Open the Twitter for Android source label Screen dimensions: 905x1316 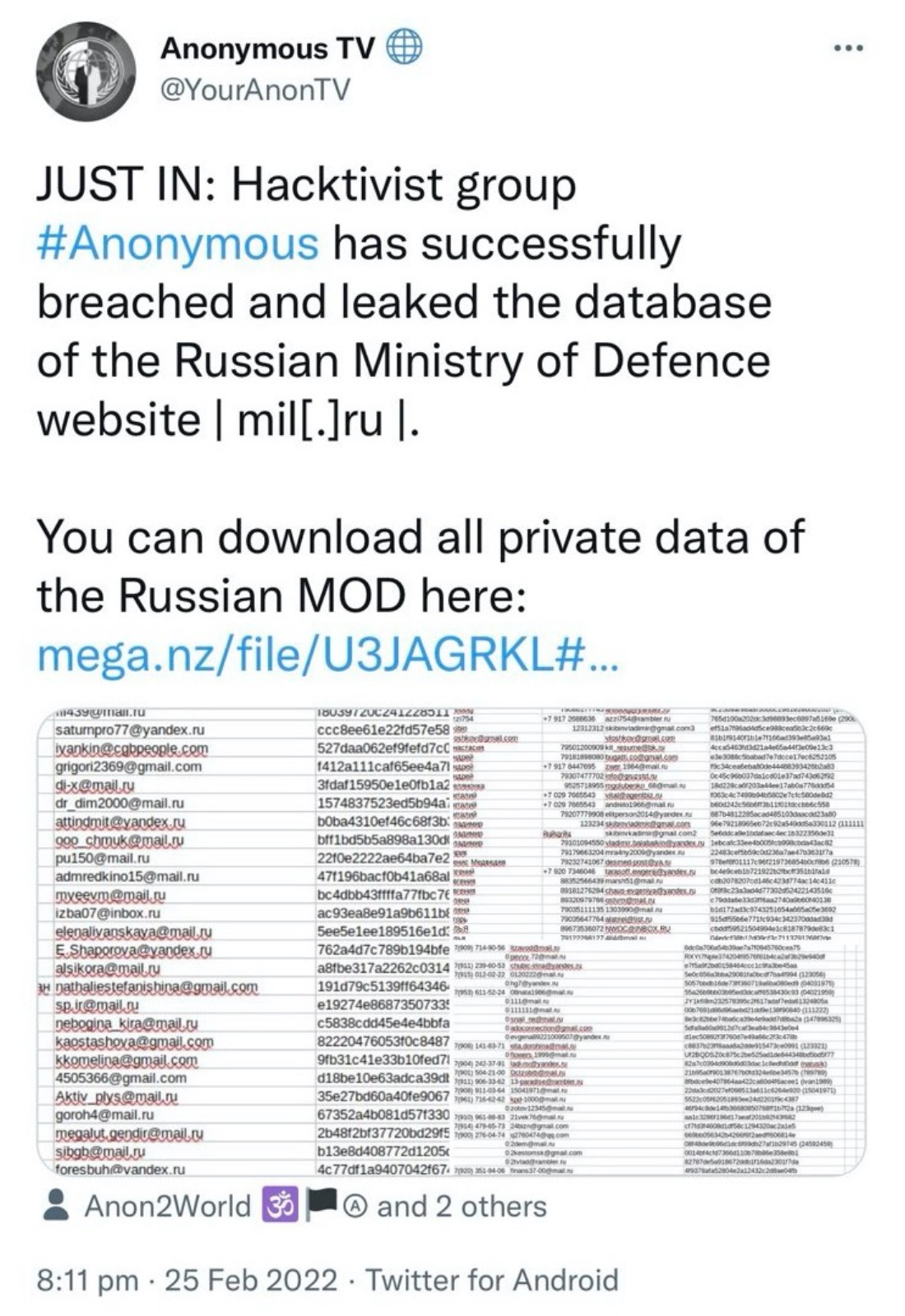(x=491, y=1280)
